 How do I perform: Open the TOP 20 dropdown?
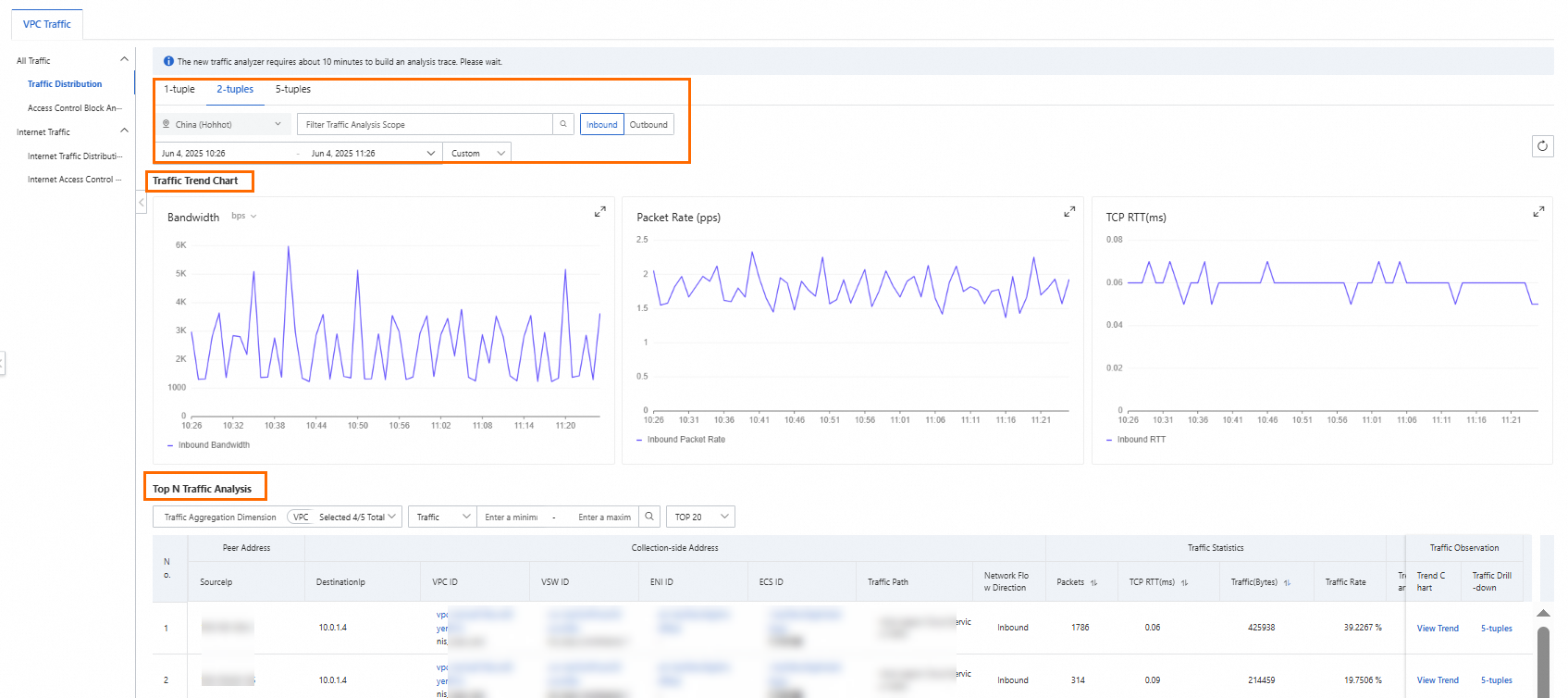[x=700, y=517]
